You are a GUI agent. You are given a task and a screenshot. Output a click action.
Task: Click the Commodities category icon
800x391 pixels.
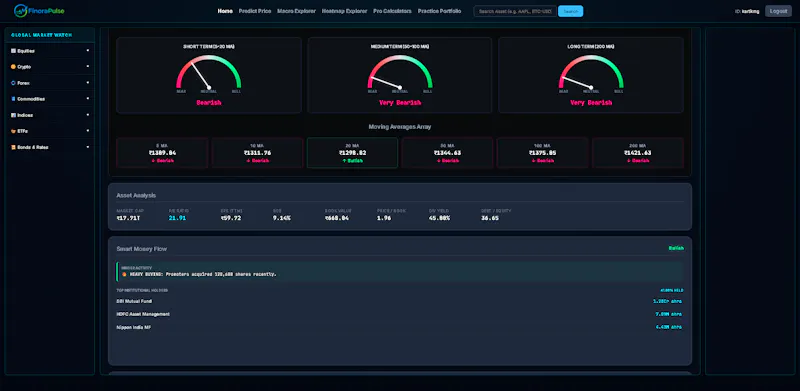(x=13, y=99)
